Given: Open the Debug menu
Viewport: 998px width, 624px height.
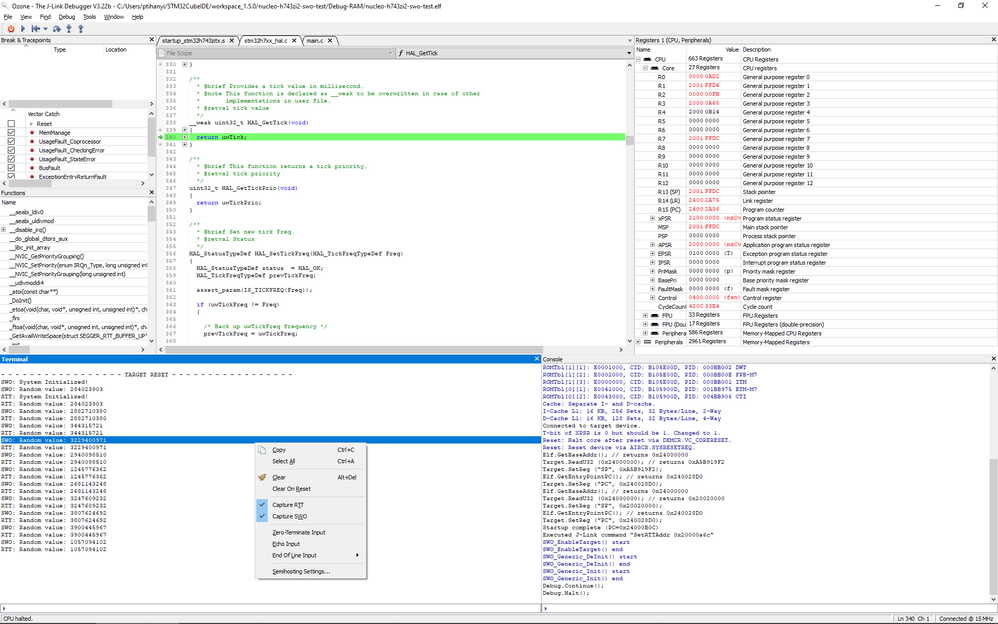Looking at the screenshot, I should (x=66, y=17).
